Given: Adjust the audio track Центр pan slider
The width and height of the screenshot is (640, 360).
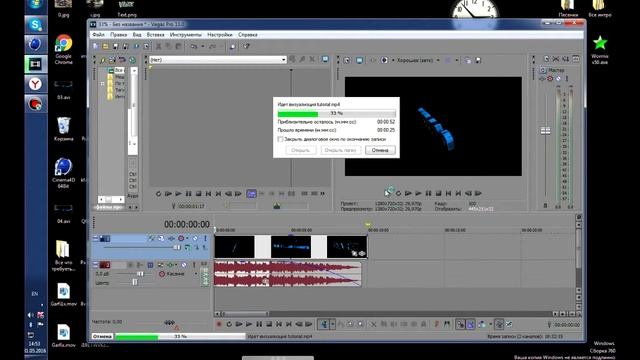Looking at the screenshot, I should click(x=135, y=282).
